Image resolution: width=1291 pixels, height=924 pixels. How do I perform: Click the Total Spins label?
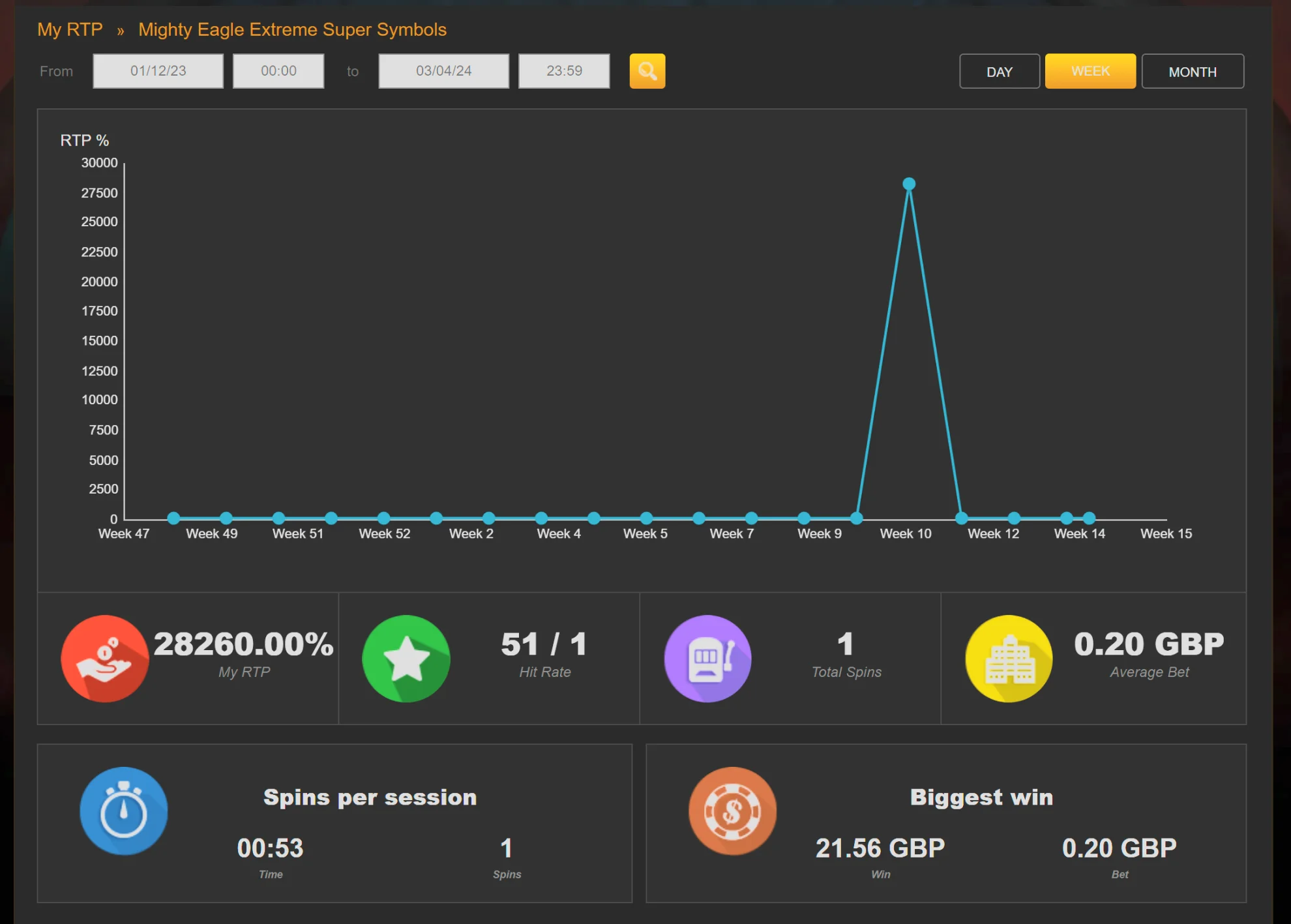coord(846,672)
